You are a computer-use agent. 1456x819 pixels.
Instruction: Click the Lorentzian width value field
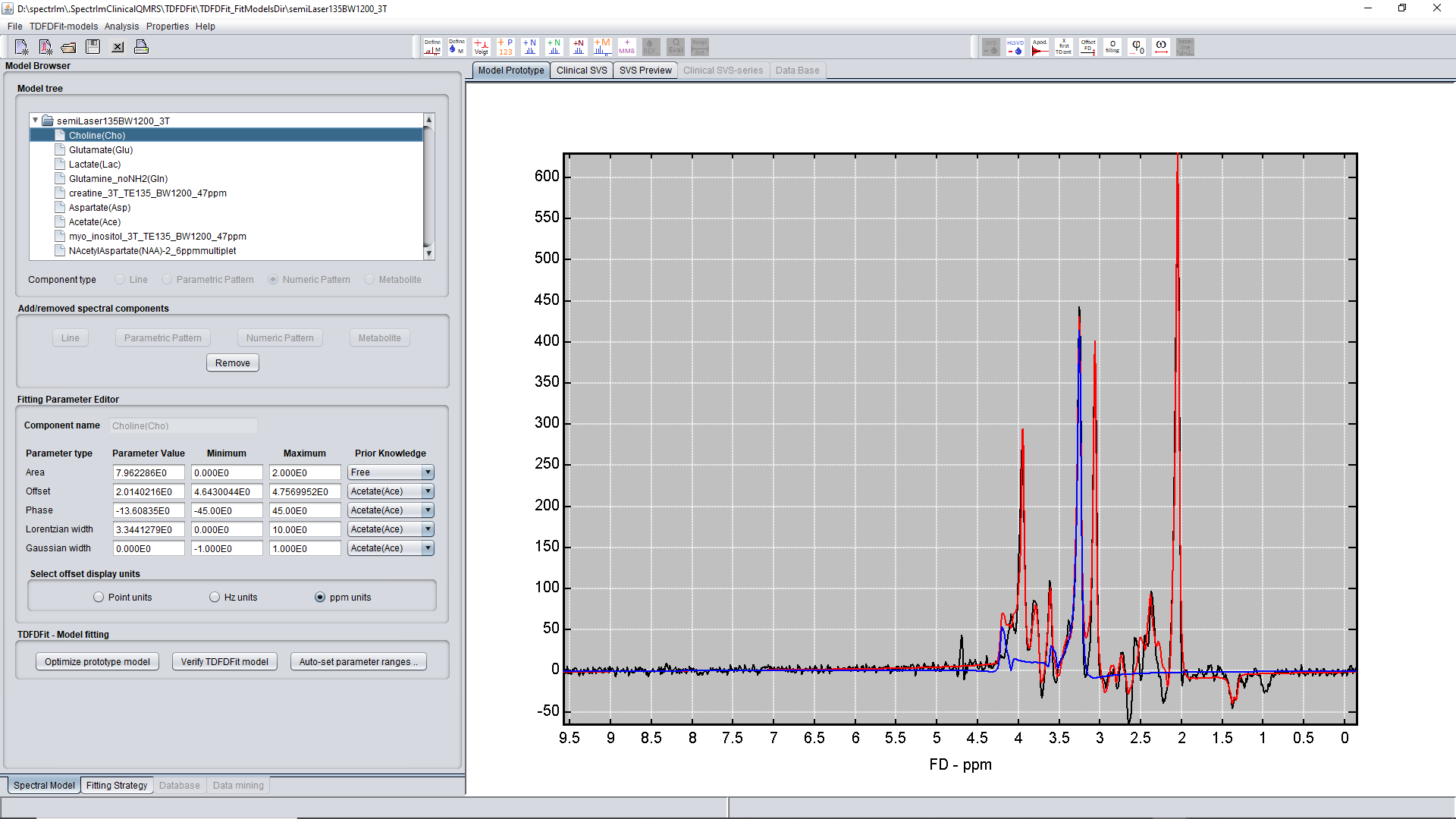tap(148, 529)
